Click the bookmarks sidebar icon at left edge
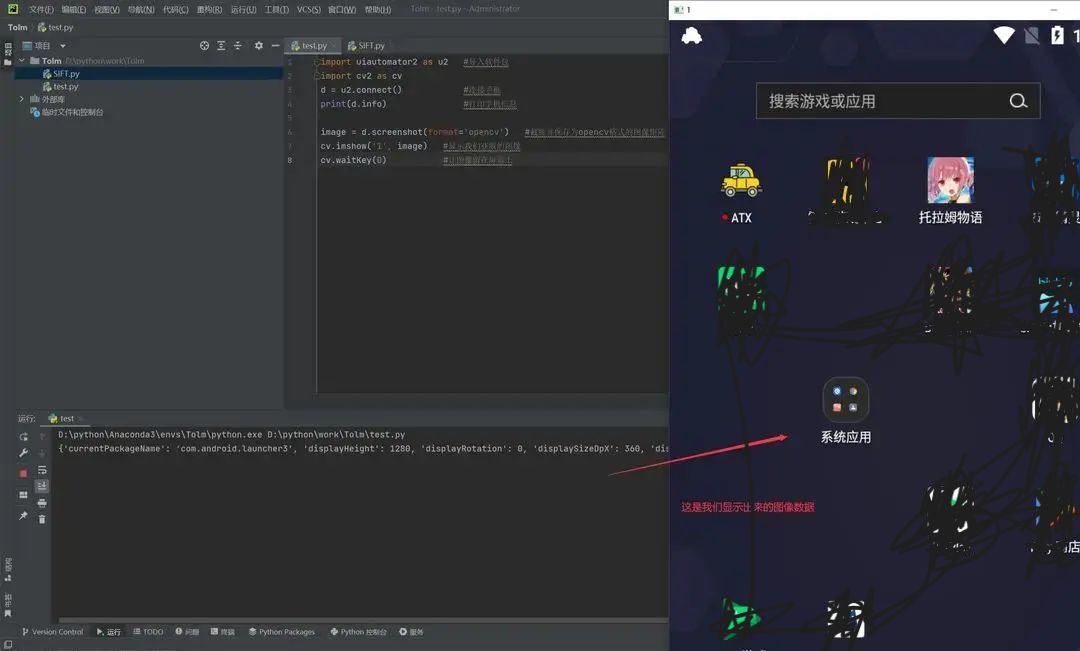Image resolution: width=1080 pixels, height=651 pixels. (8, 604)
